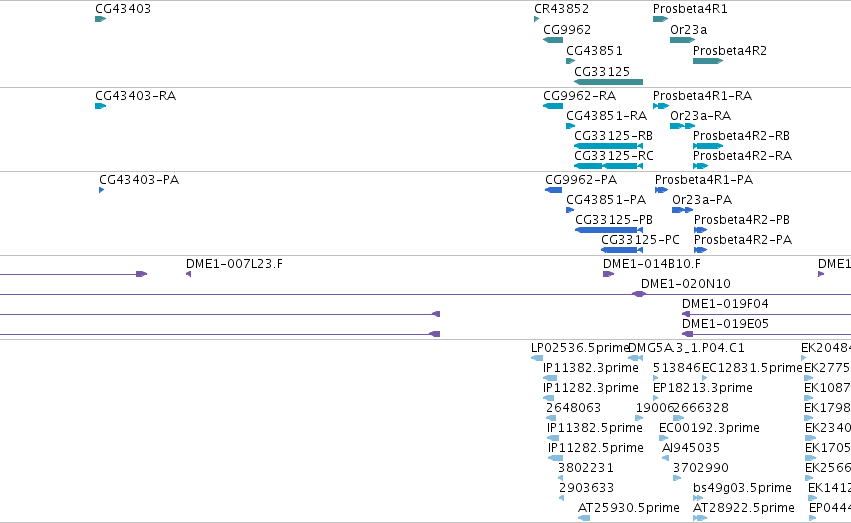Select transcript label Prosbeta4R2-RB
851x523 pixels.
[741, 136]
